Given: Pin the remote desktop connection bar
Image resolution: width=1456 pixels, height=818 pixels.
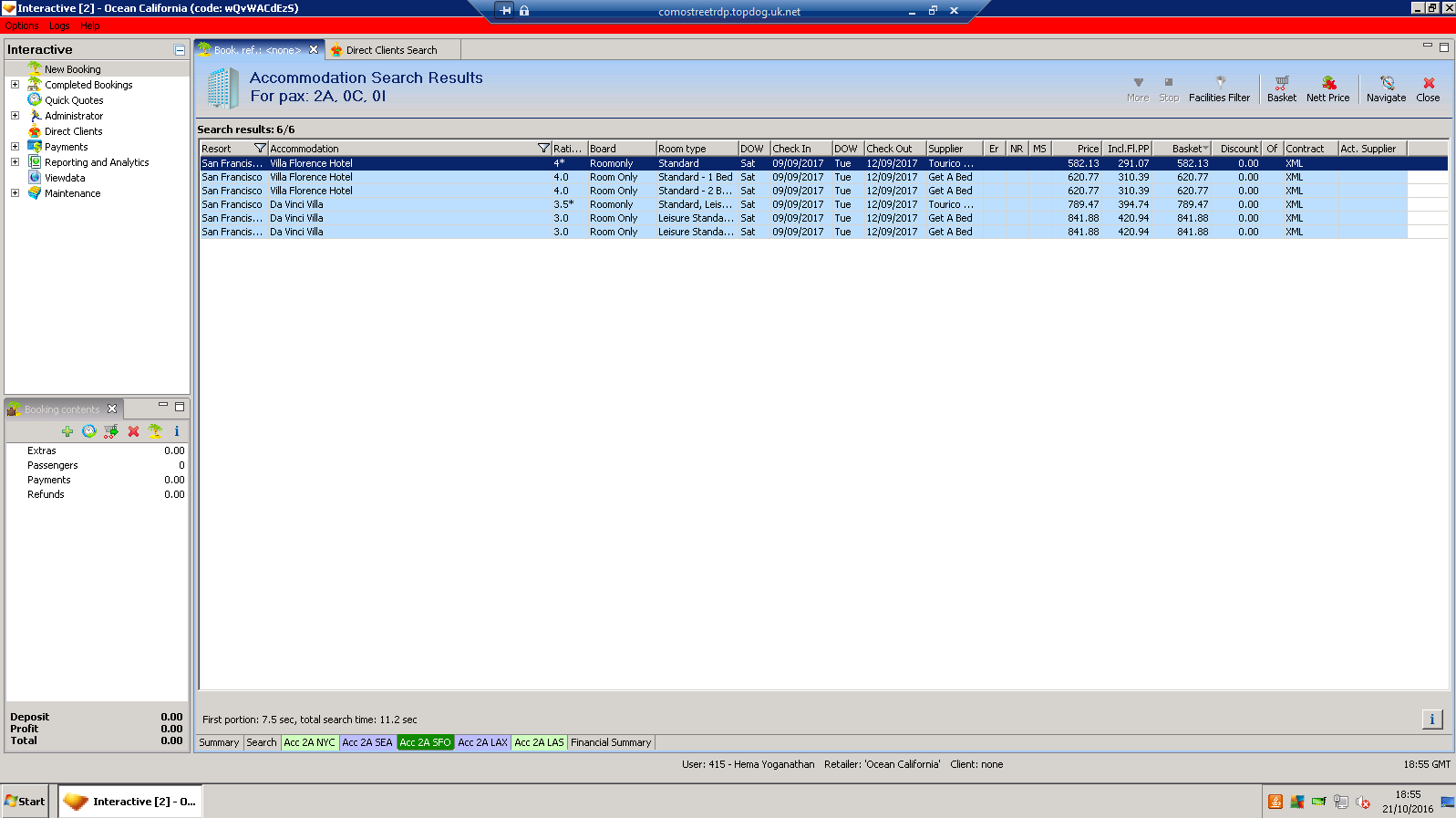Looking at the screenshot, I should click(x=505, y=11).
